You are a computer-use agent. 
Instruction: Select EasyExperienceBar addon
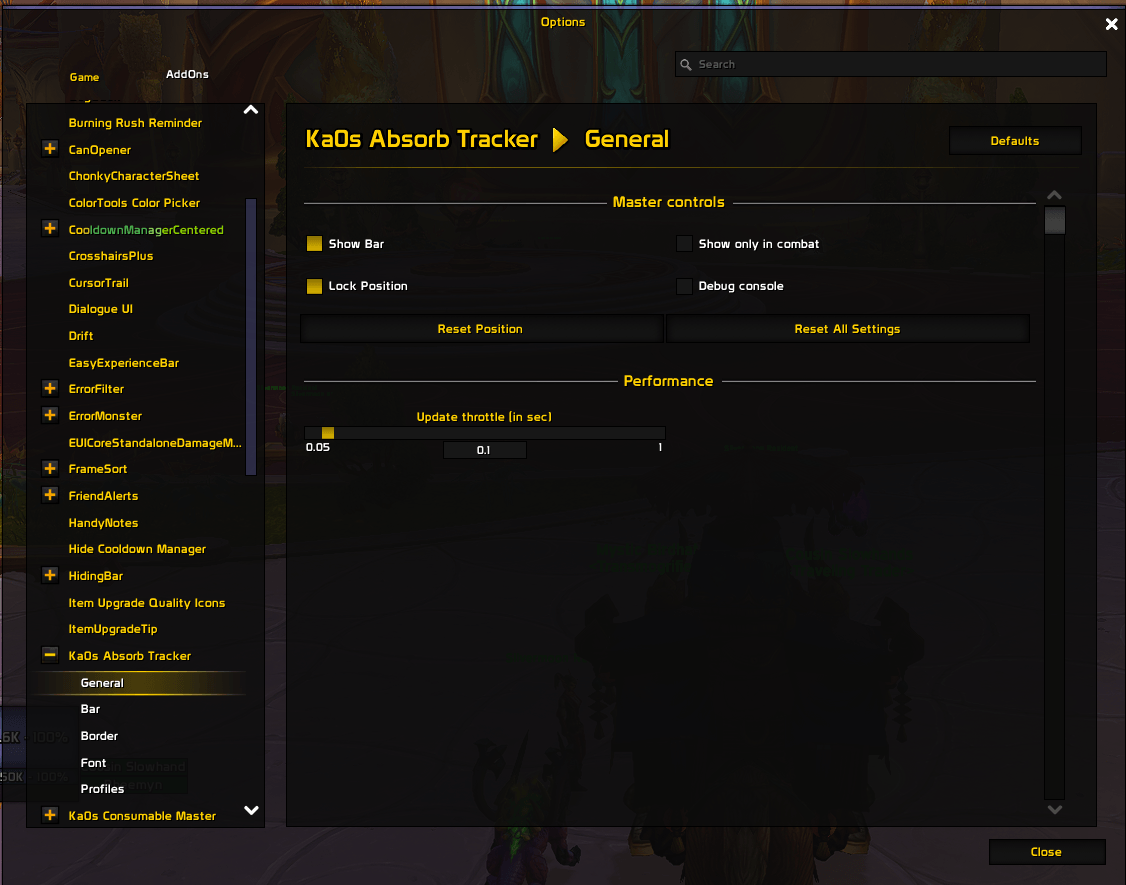coord(124,363)
